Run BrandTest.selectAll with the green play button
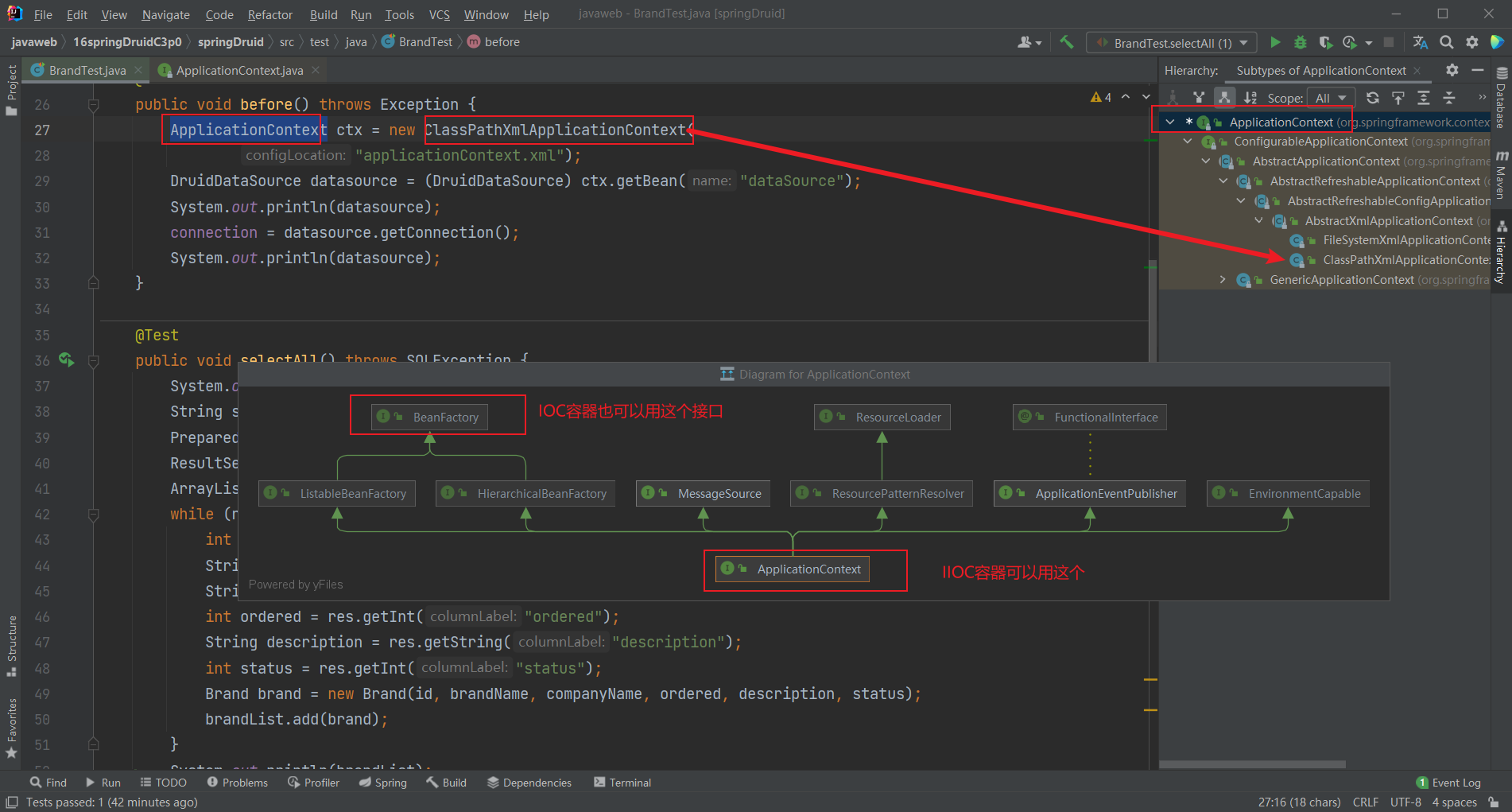1512x812 pixels. (1275, 42)
